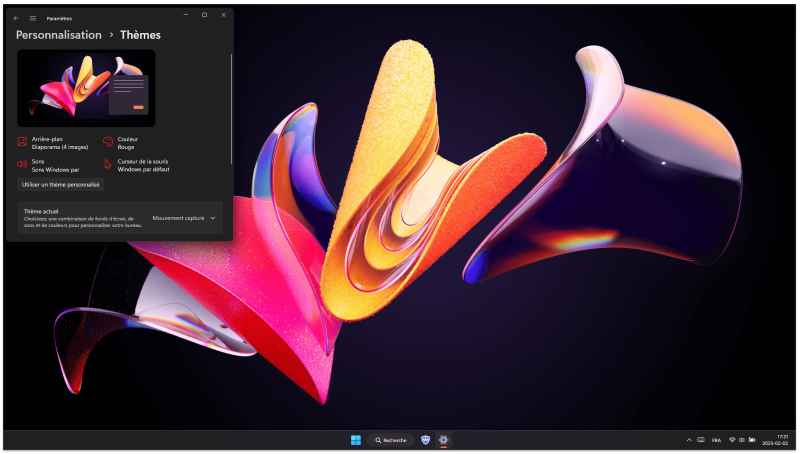Click the theme preview thumbnail
The height and width of the screenshot is (454, 800).
tap(86, 87)
